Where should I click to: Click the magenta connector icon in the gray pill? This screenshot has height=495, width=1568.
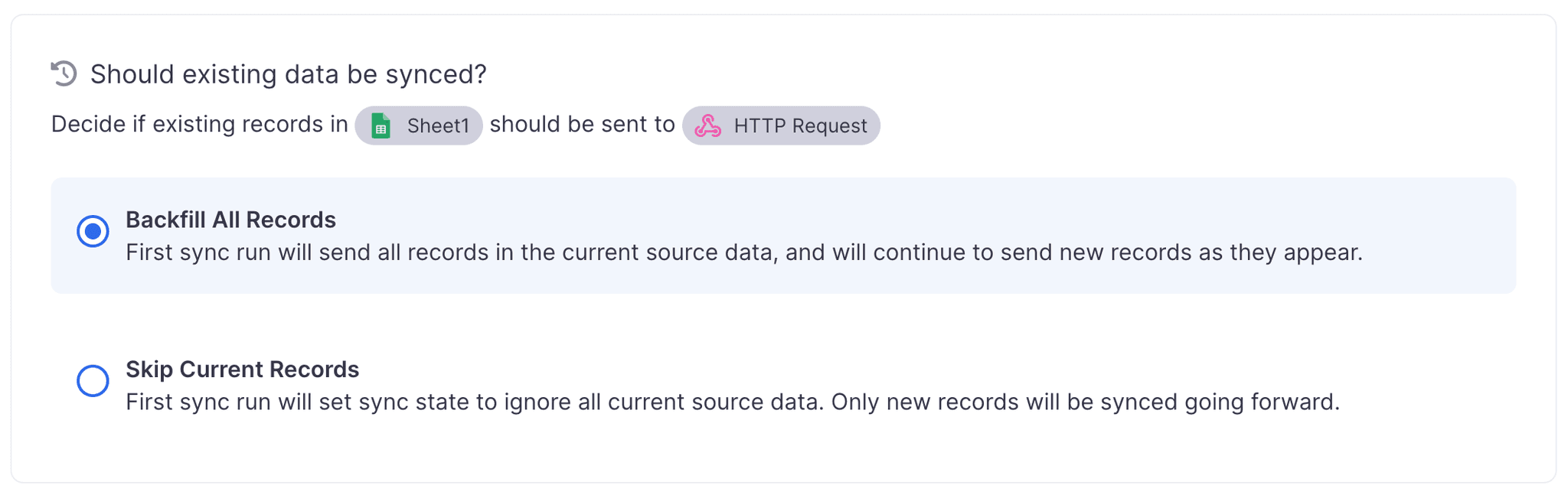(708, 125)
